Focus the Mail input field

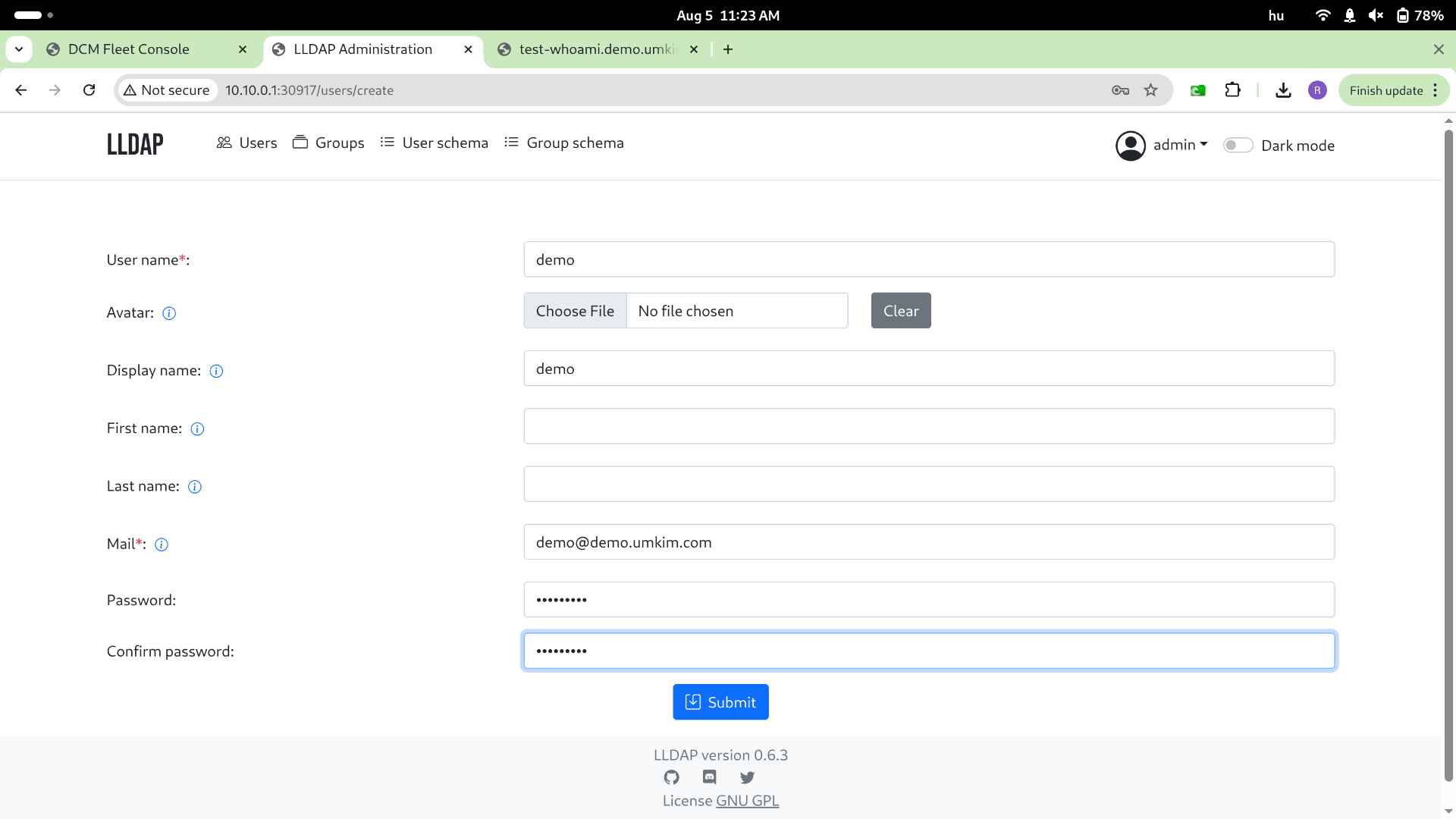click(929, 542)
